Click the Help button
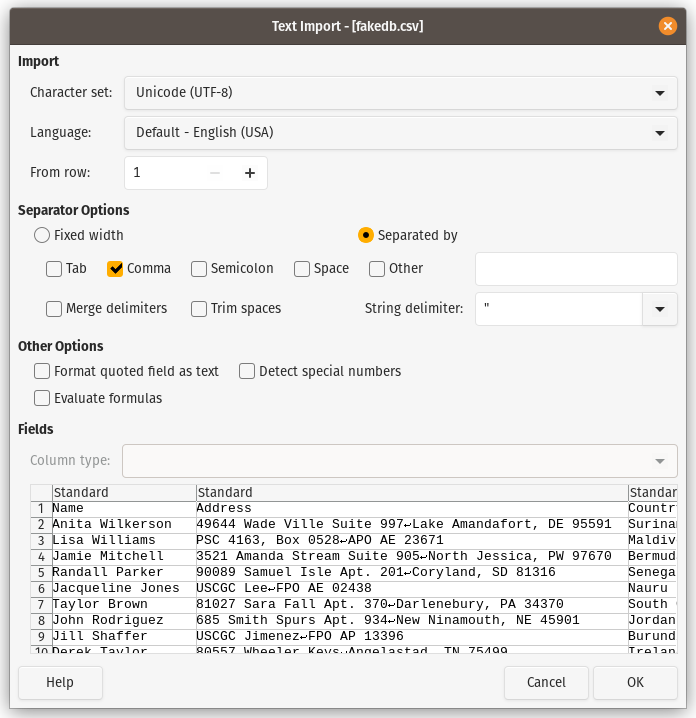 pos(60,683)
